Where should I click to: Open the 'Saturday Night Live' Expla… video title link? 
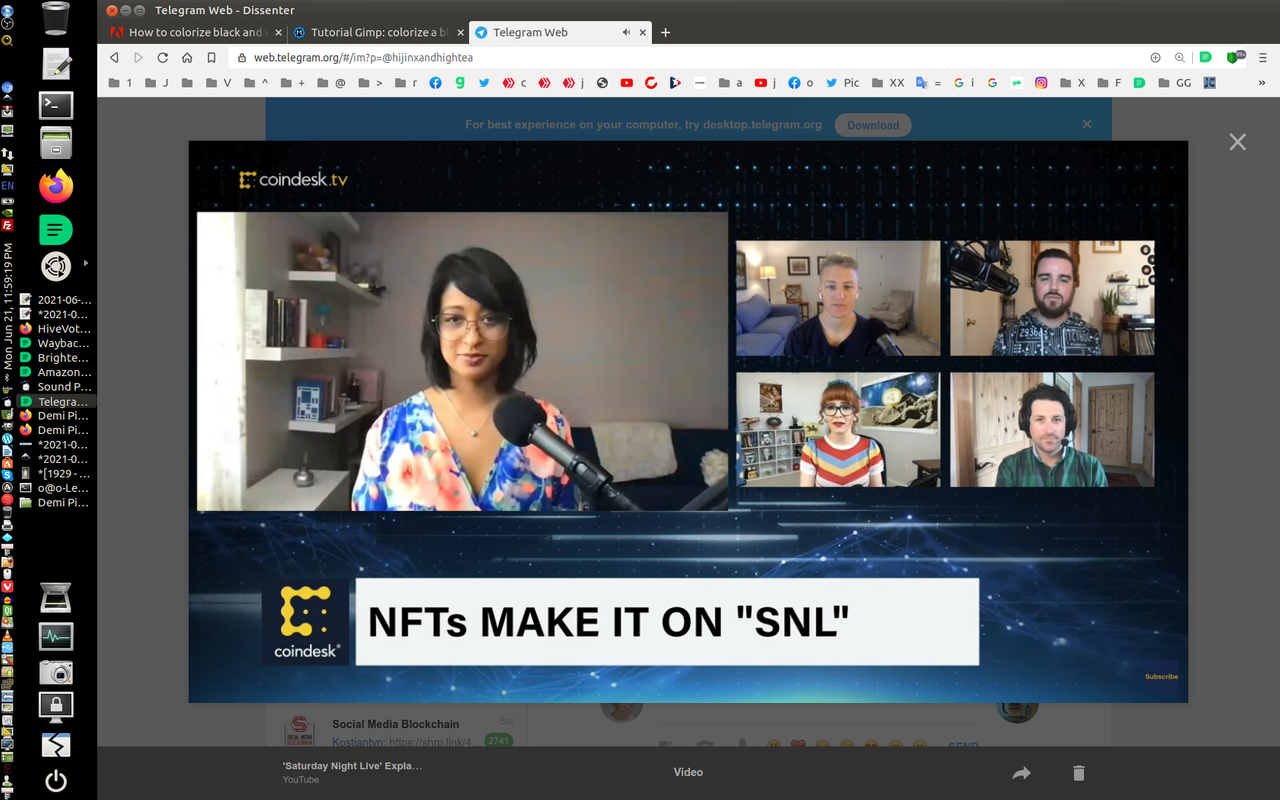[x=352, y=765]
